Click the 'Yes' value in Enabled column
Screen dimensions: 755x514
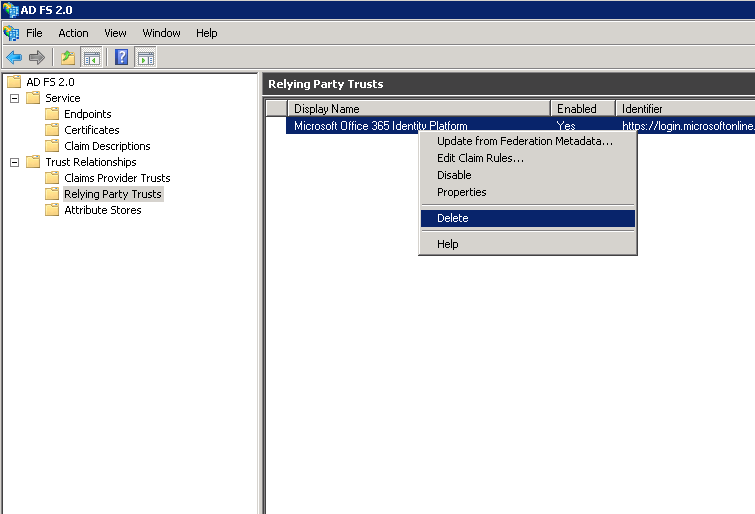[566, 125]
